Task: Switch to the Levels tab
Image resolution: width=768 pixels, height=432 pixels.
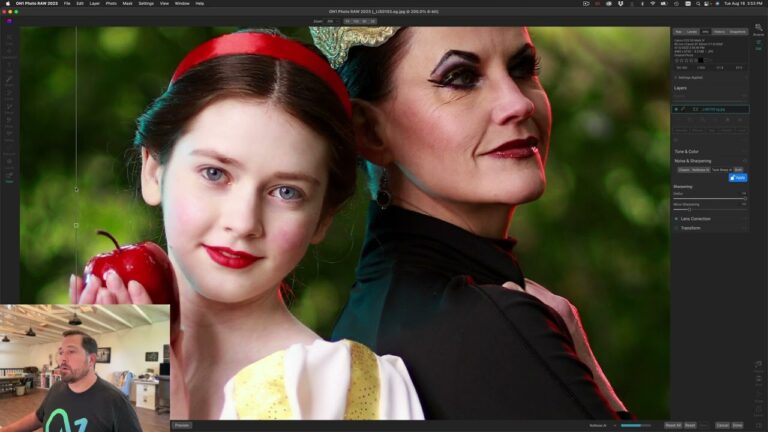Action: tap(692, 32)
